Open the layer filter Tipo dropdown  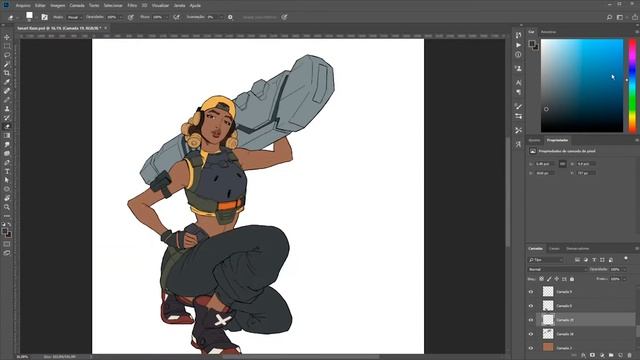(546, 260)
